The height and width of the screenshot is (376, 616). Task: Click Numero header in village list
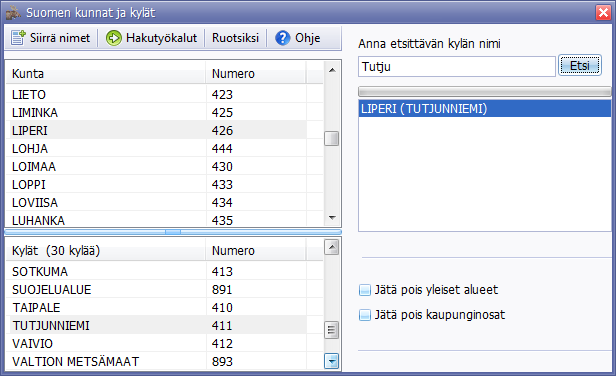tap(256, 251)
